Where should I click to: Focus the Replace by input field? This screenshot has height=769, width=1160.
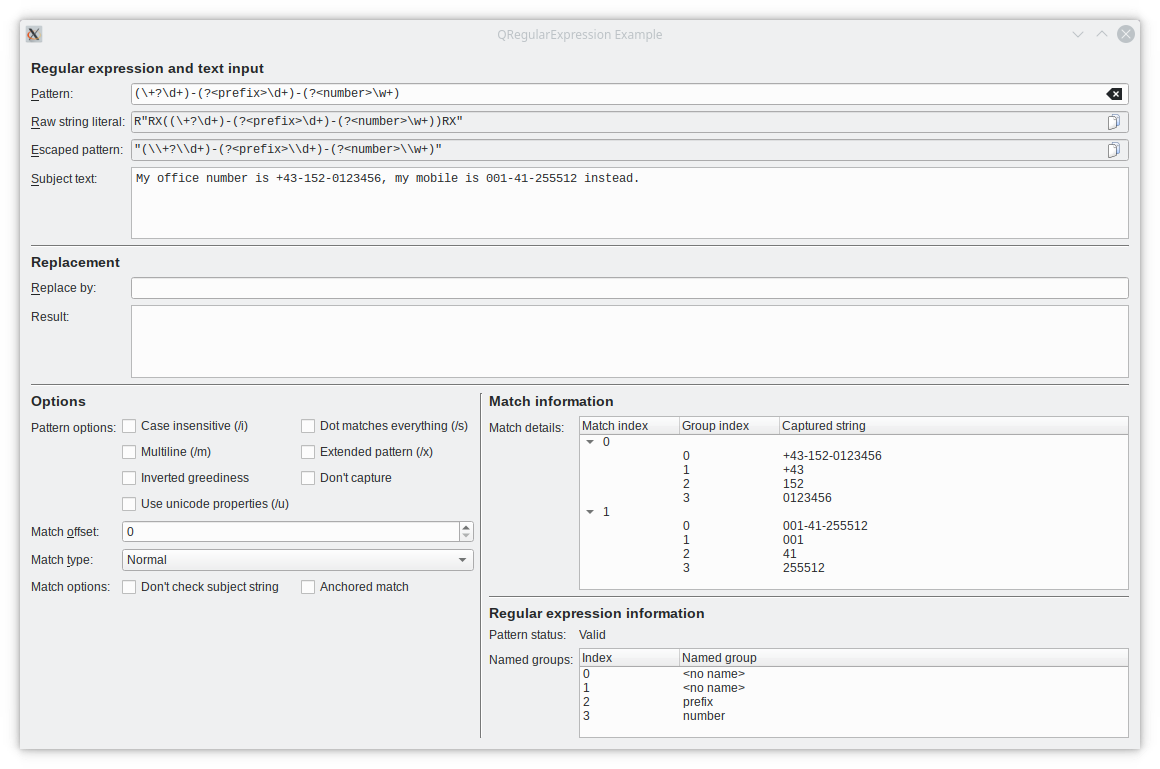point(629,288)
